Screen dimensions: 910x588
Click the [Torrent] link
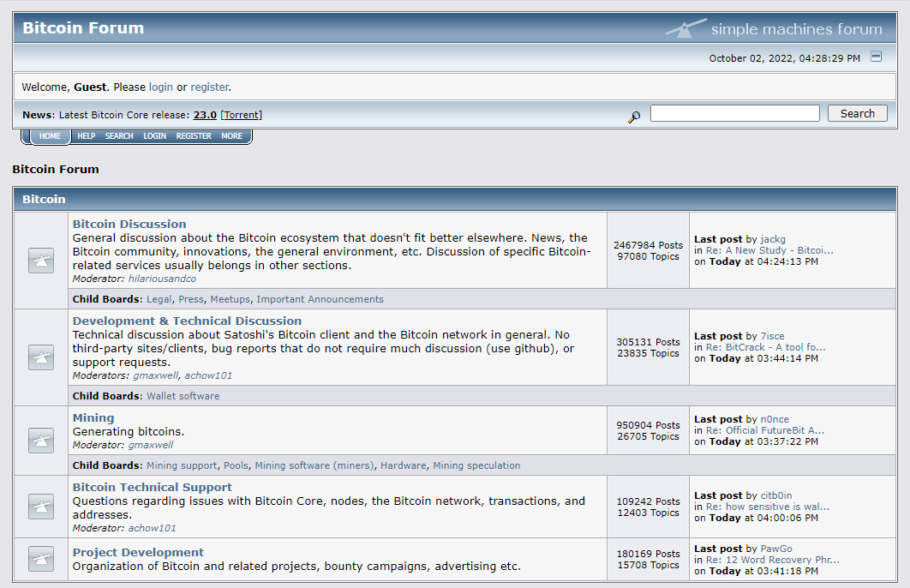241,115
